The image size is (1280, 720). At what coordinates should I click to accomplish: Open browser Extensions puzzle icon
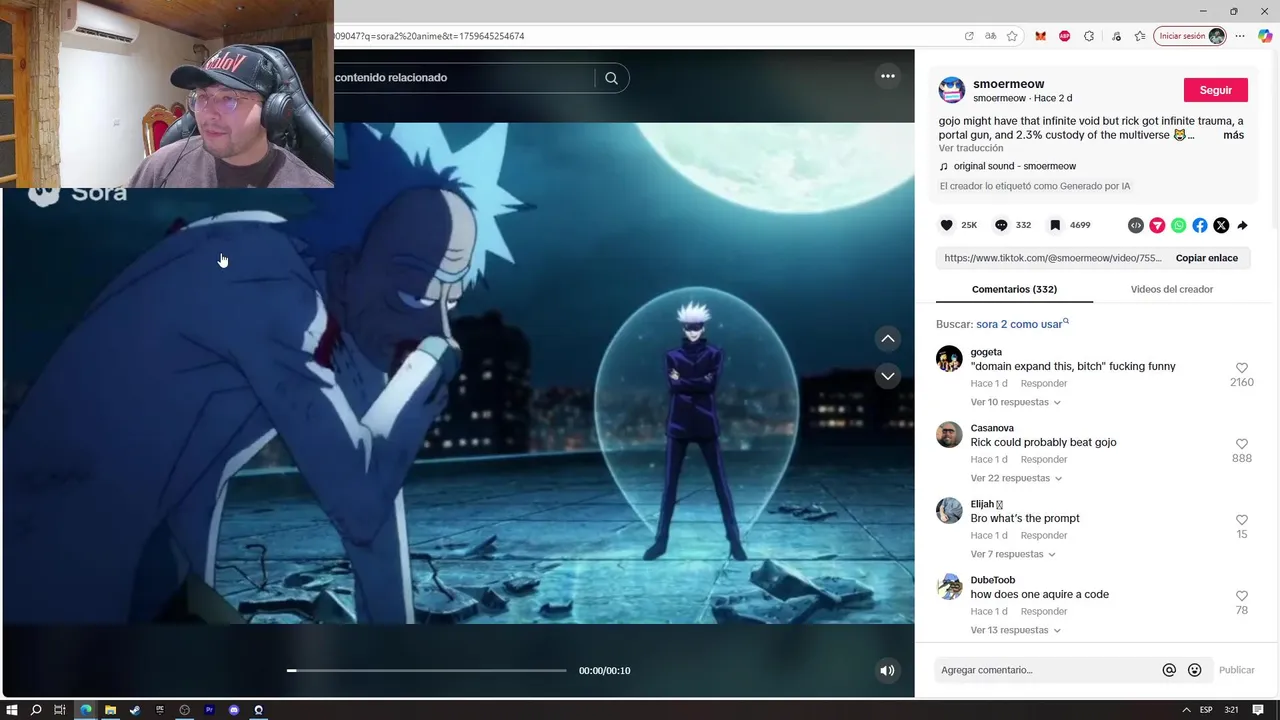coord(1089,36)
